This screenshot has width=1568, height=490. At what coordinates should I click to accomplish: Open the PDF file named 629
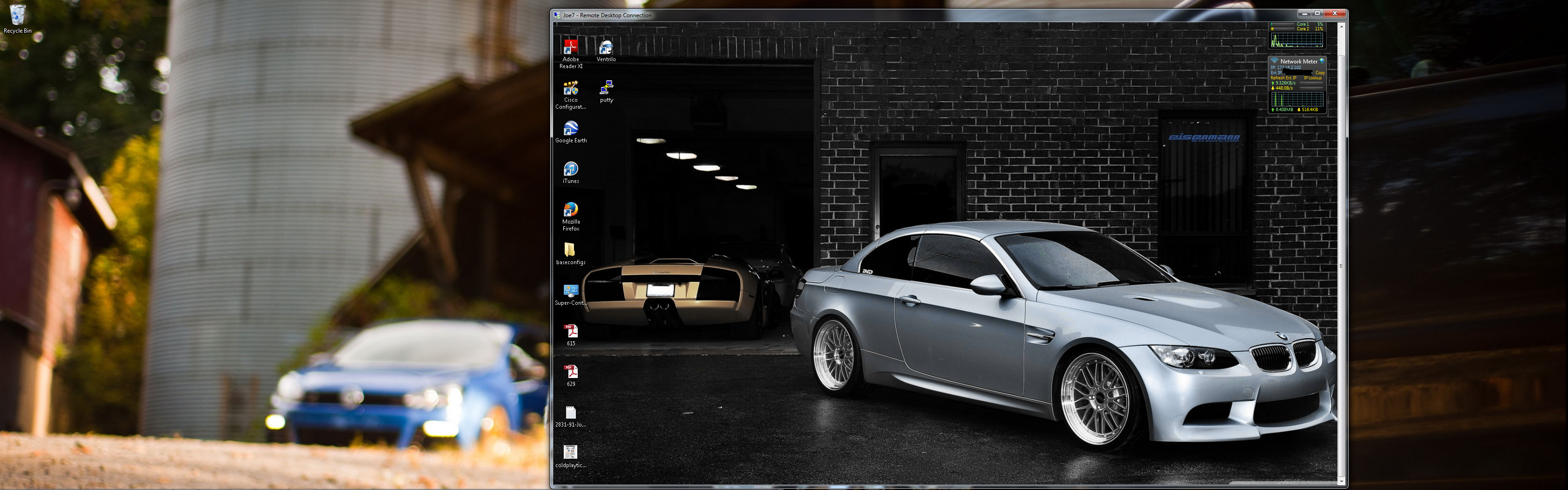570,376
